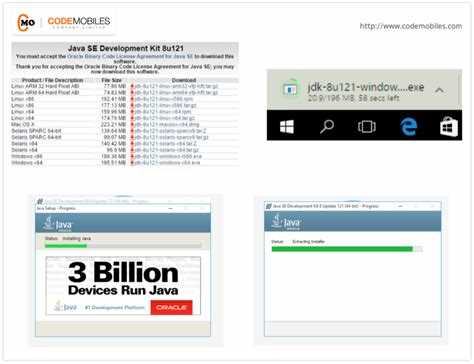The height and width of the screenshot is (364, 474).
Task: Download the Windows x64 jdk exe file
Action: coord(167,163)
